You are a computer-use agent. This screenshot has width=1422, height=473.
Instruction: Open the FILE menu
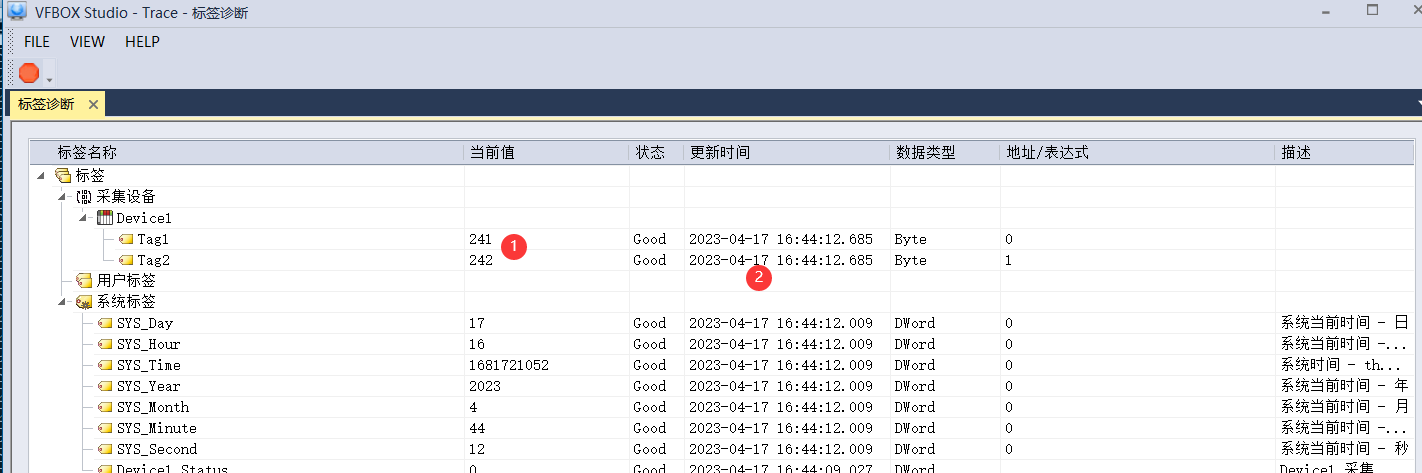[37, 42]
